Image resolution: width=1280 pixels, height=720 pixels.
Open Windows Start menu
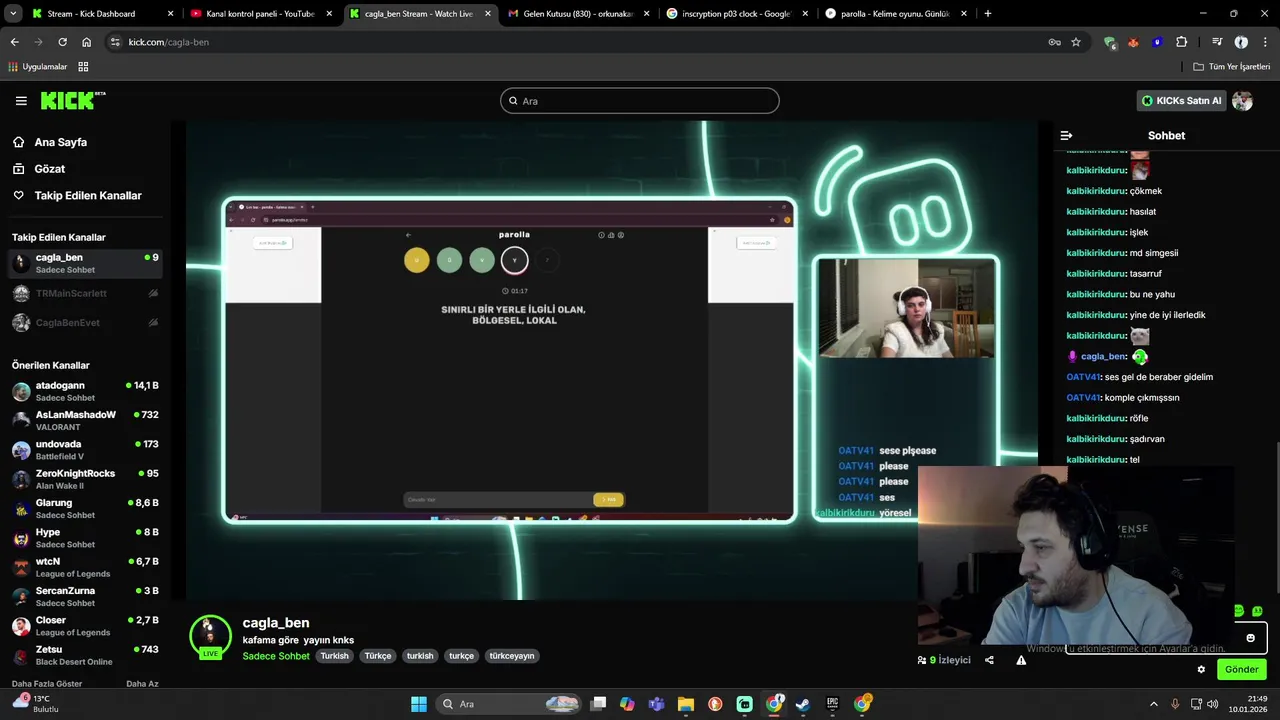418,704
